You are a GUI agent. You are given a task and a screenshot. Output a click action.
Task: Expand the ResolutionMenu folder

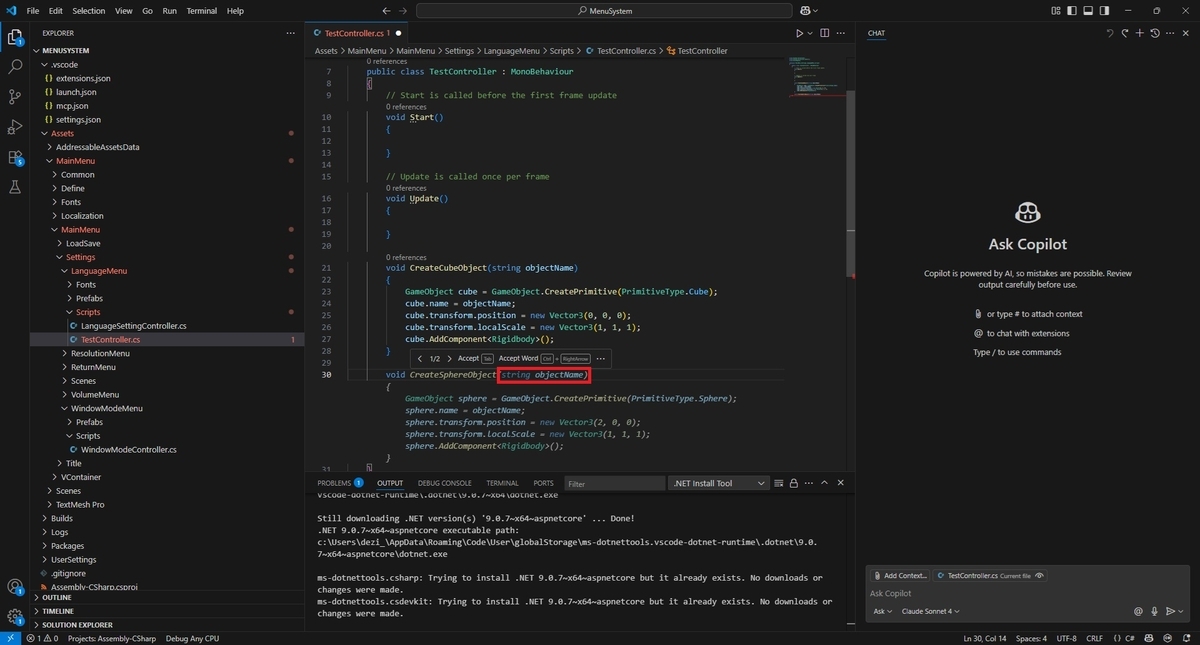click(x=100, y=353)
